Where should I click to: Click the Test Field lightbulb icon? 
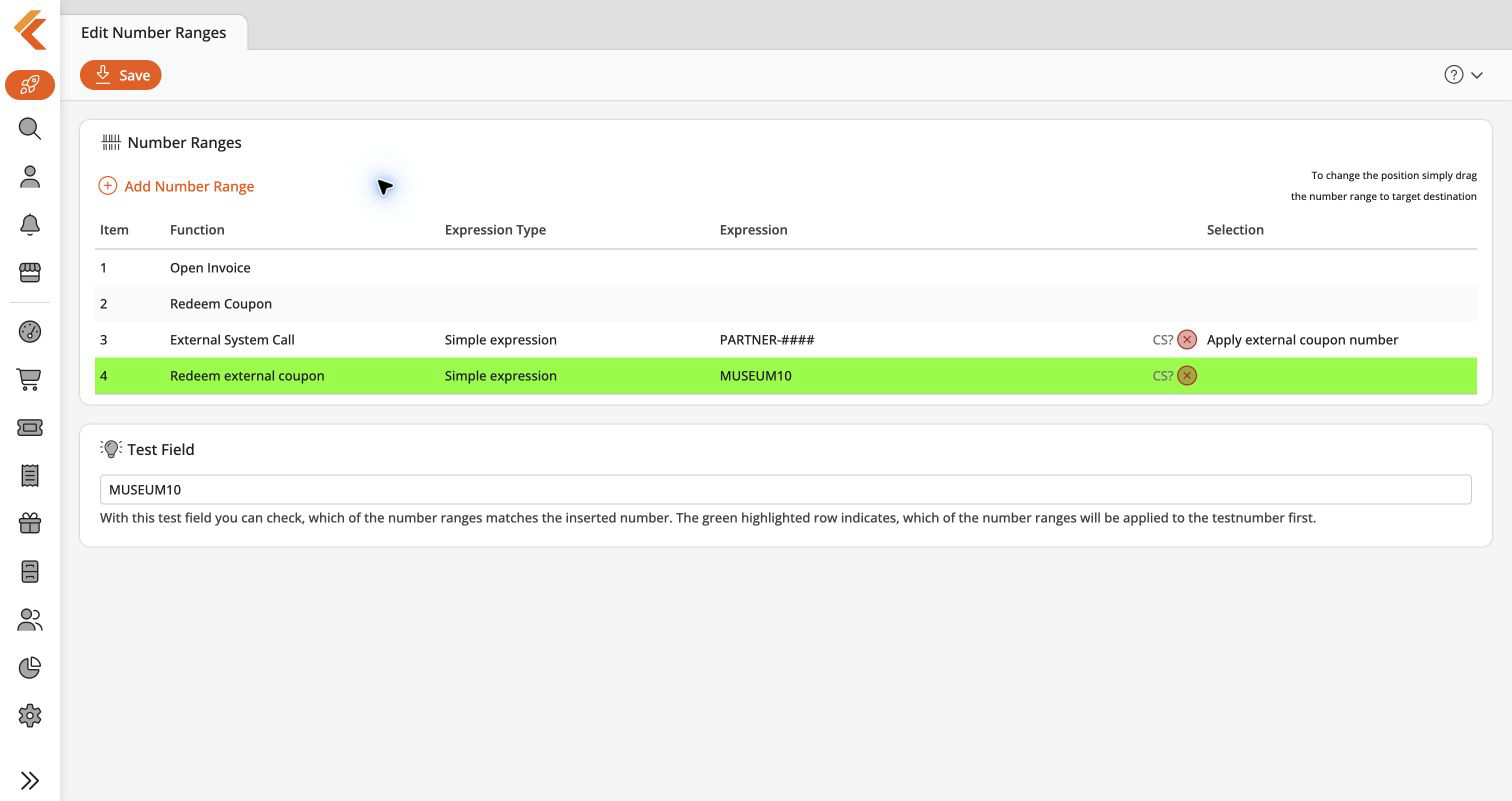[x=111, y=449]
